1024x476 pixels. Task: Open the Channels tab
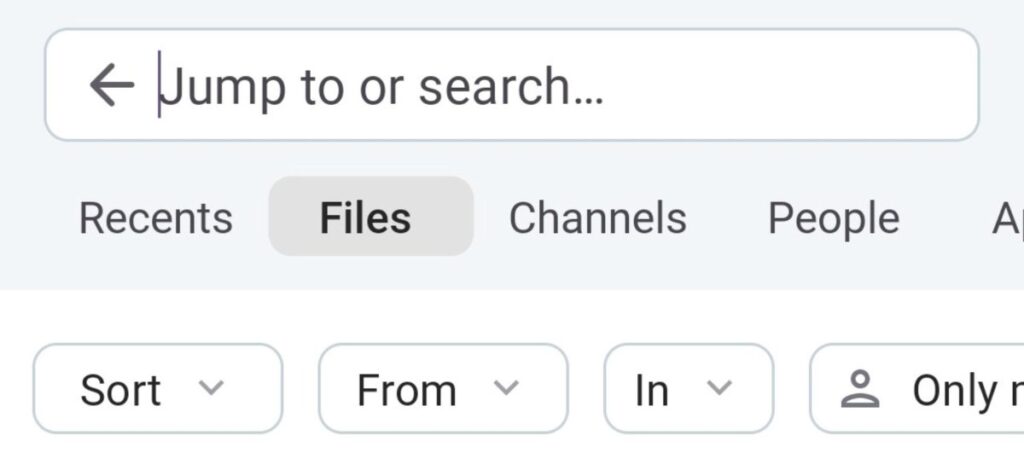click(x=597, y=218)
